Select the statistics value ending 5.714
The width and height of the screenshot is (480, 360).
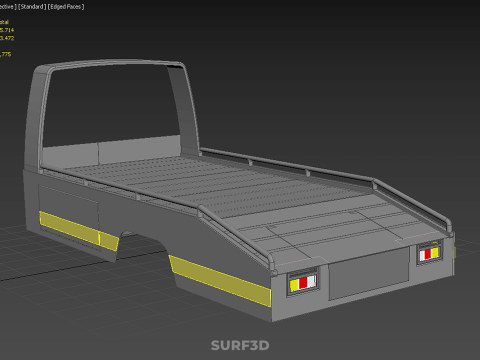point(7,30)
